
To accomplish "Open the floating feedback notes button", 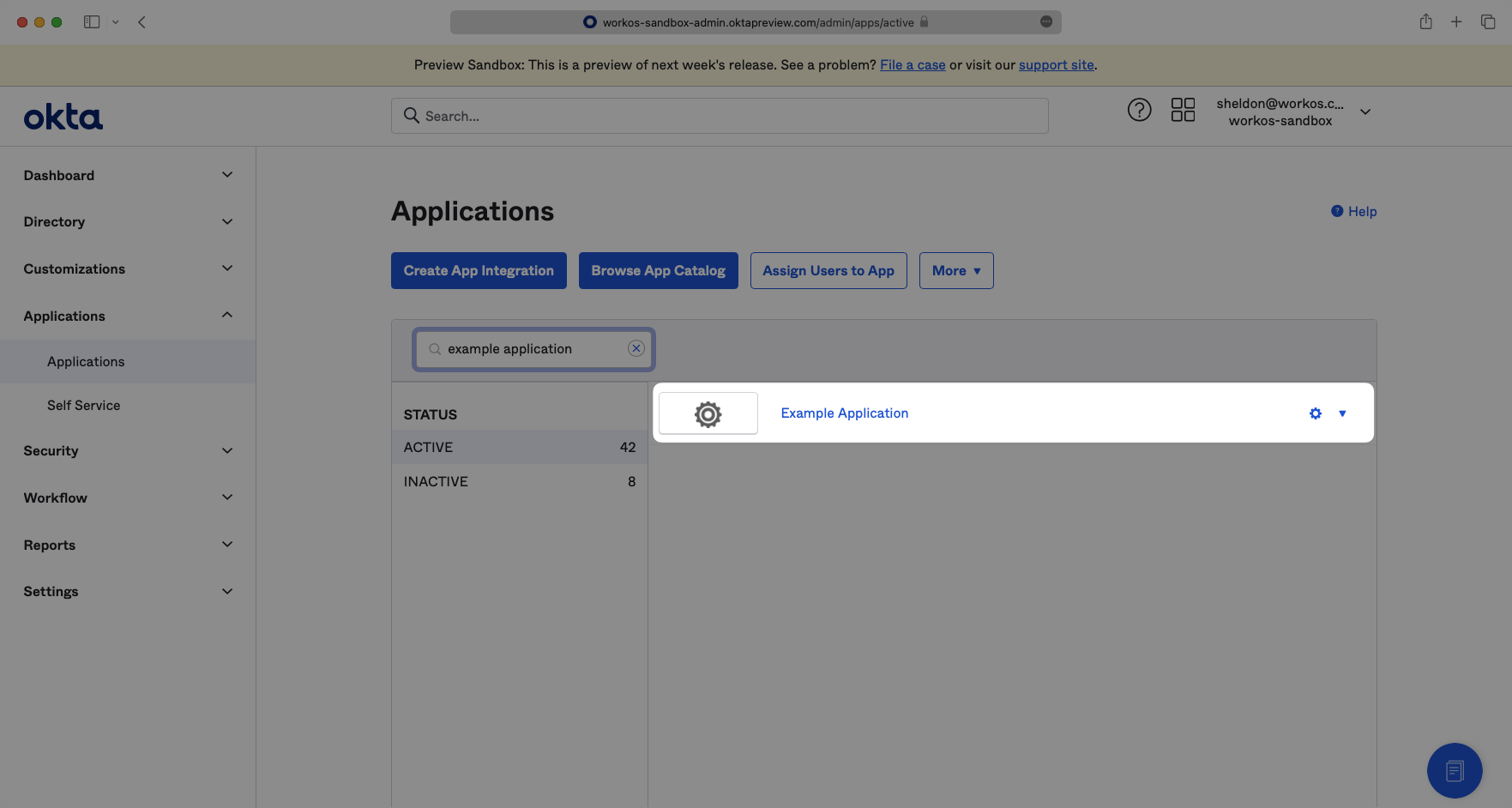I will [1454, 770].
